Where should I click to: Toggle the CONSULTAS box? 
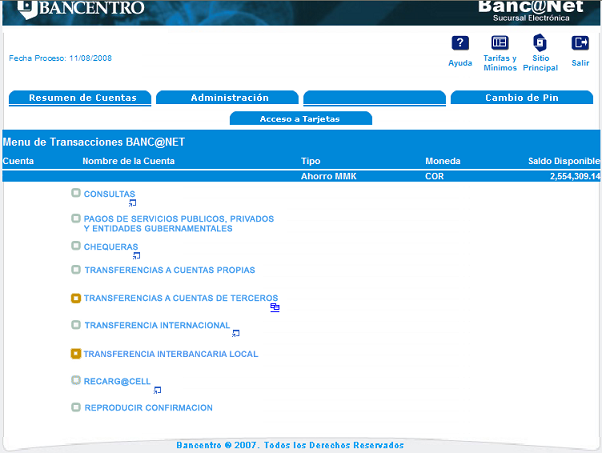tap(76, 193)
